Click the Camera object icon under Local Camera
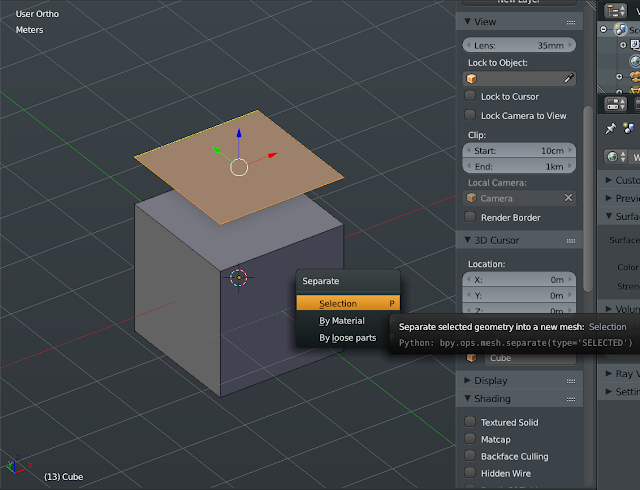640x490 pixels. pos(471,198)
